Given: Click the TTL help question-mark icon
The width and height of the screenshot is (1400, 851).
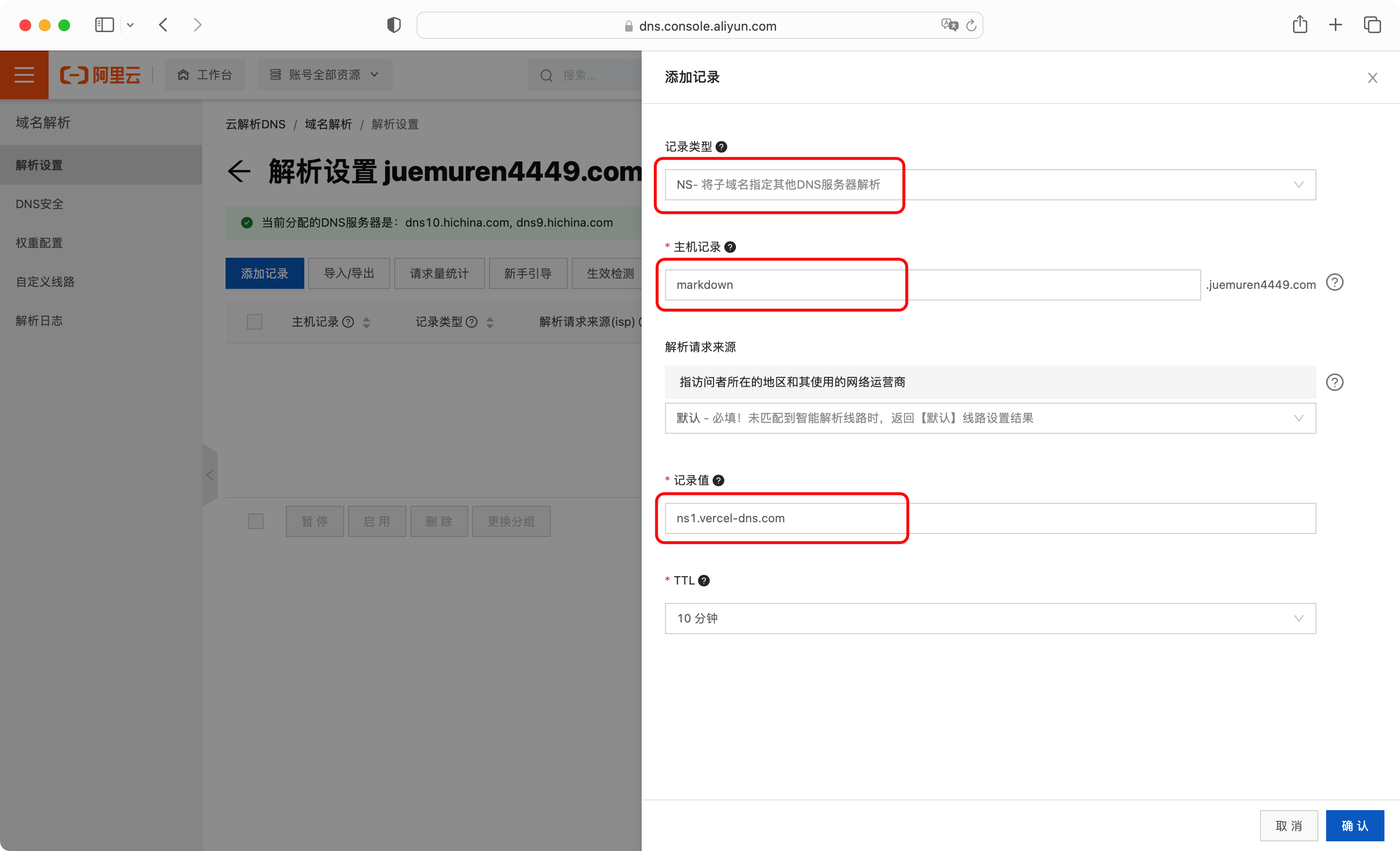Looking at the screenshot, I should coord(703,581).
